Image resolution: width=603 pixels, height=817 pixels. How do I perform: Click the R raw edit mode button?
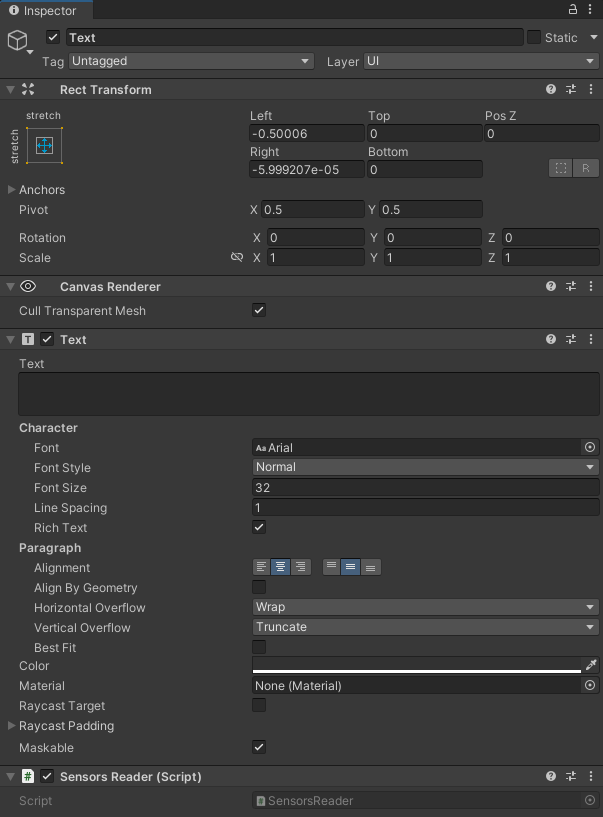(587, 168)
